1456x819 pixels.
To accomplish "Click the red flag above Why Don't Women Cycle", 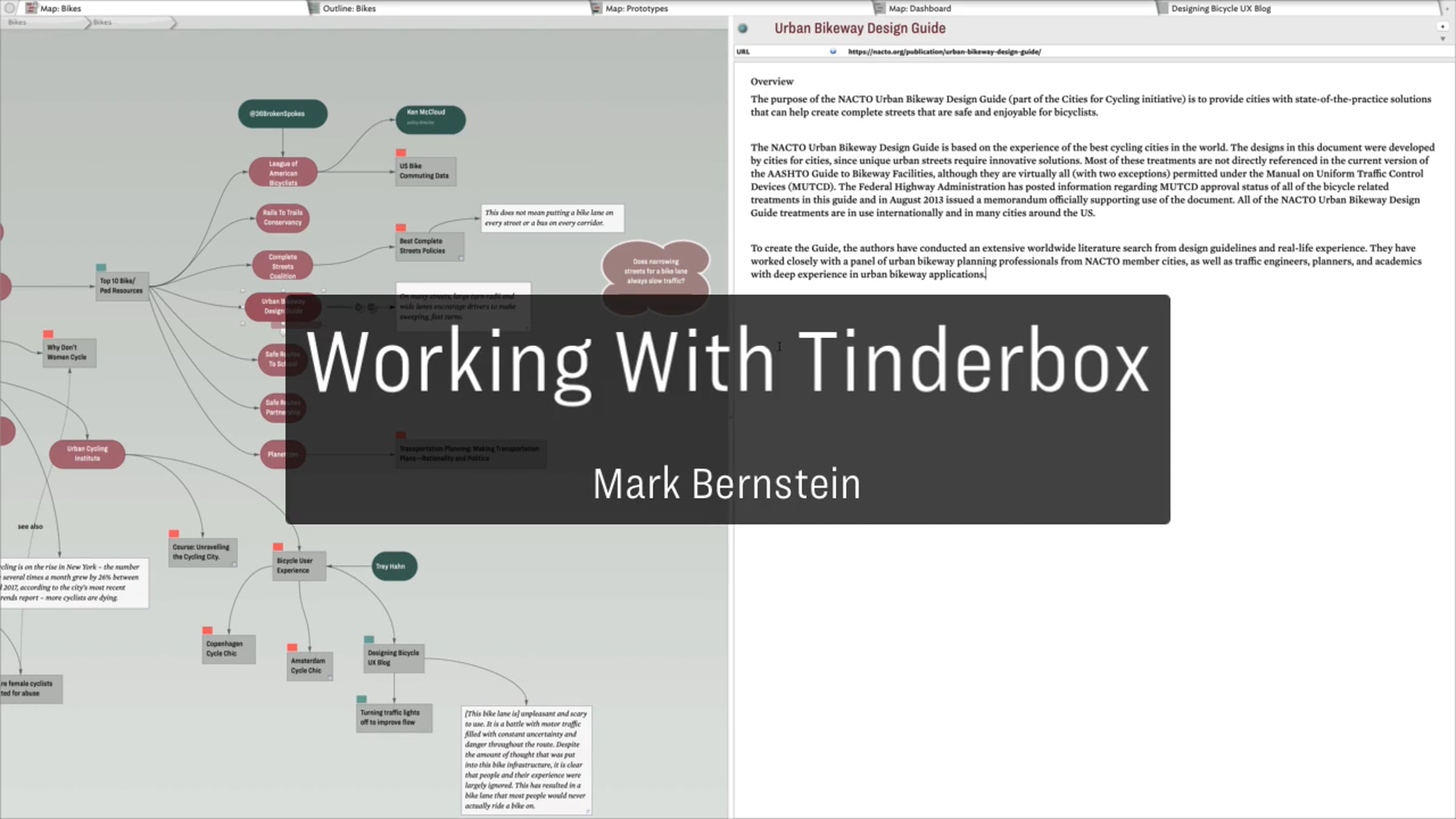I will 49,334.
